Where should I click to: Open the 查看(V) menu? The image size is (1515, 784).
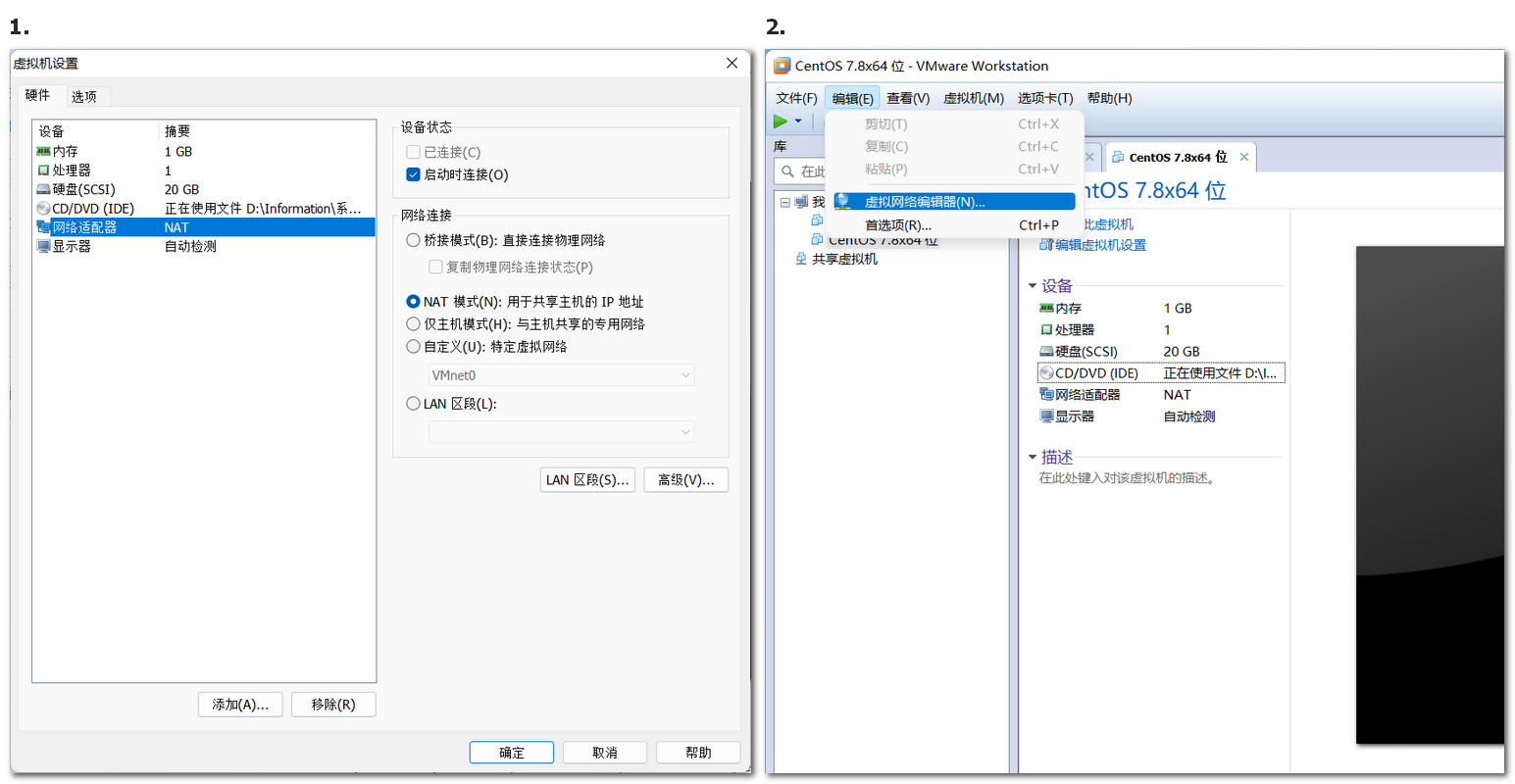click(908, 98)
